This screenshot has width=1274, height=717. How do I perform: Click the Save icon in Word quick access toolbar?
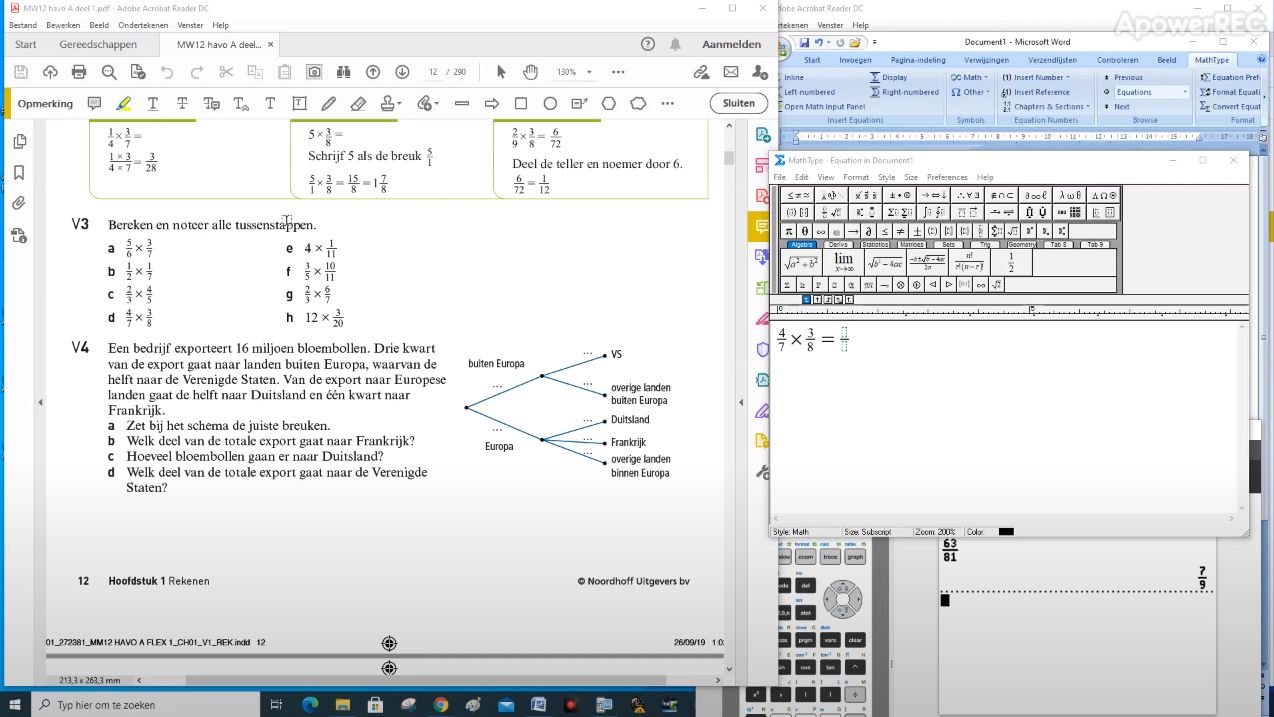click(804, 42)
